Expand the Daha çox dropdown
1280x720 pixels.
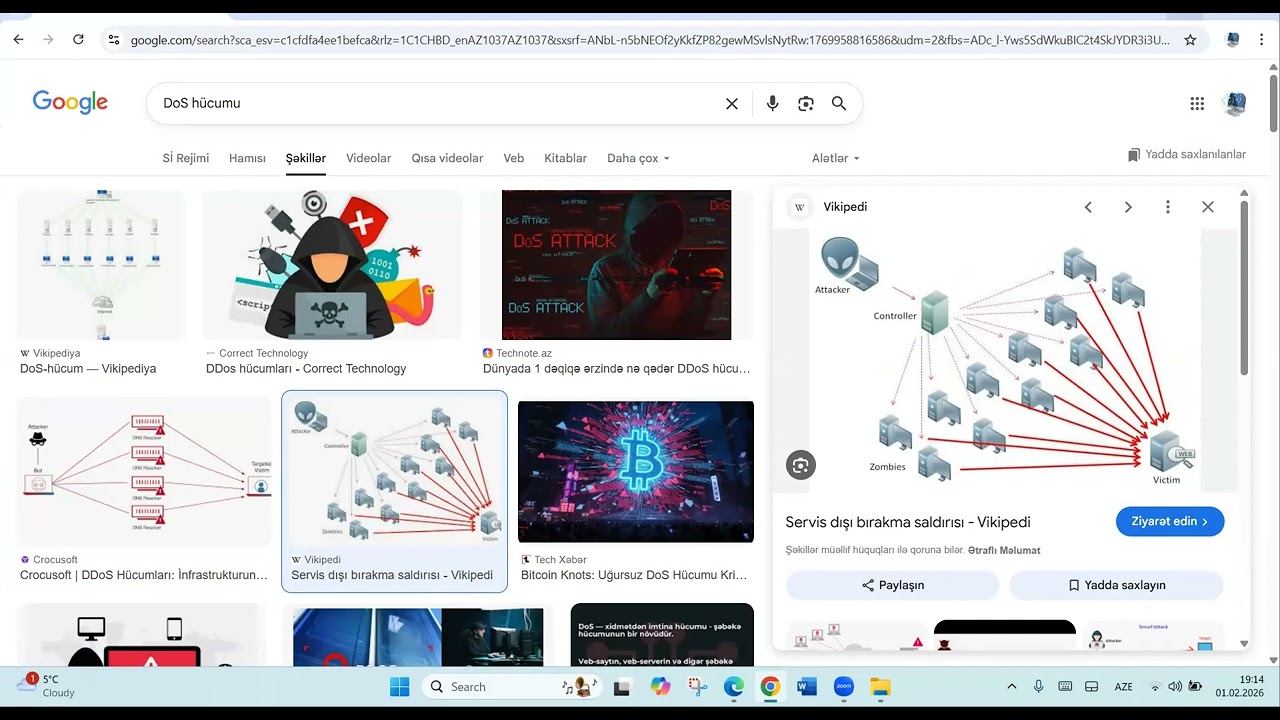638,158
